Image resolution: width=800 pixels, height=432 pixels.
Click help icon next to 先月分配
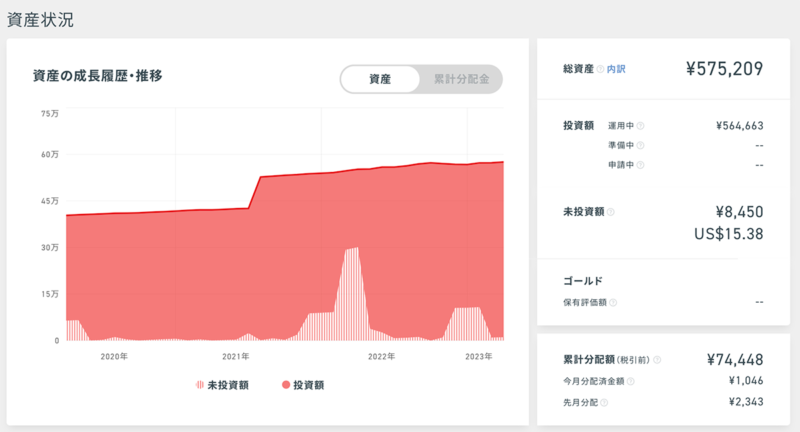(x=604, y=402)
